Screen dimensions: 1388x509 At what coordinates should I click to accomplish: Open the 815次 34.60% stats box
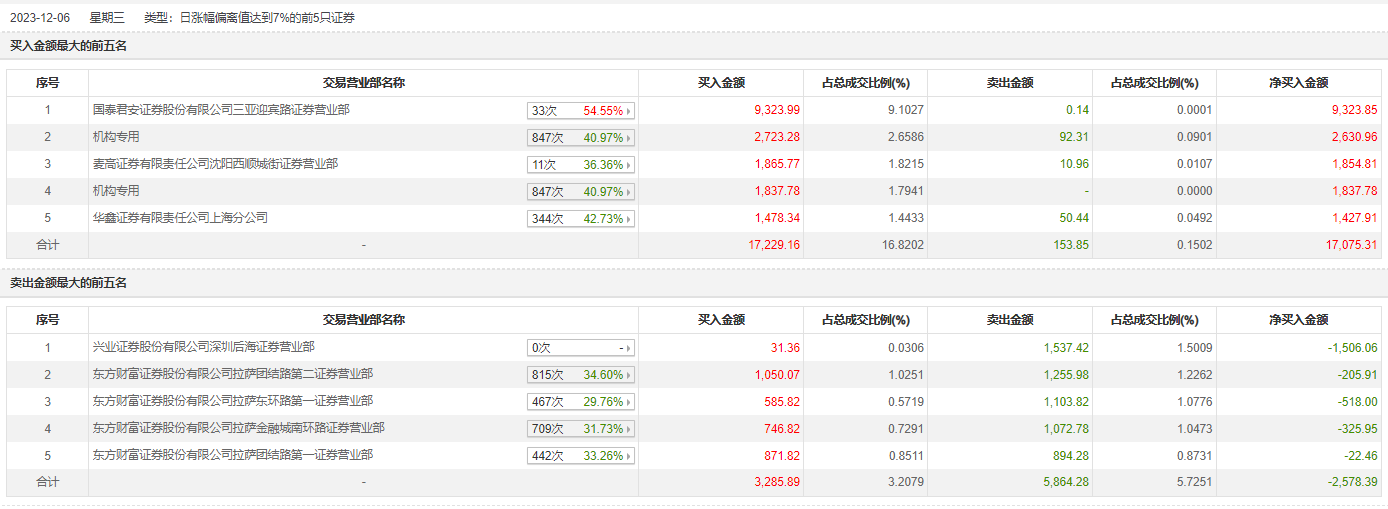(x=582, y=375)
